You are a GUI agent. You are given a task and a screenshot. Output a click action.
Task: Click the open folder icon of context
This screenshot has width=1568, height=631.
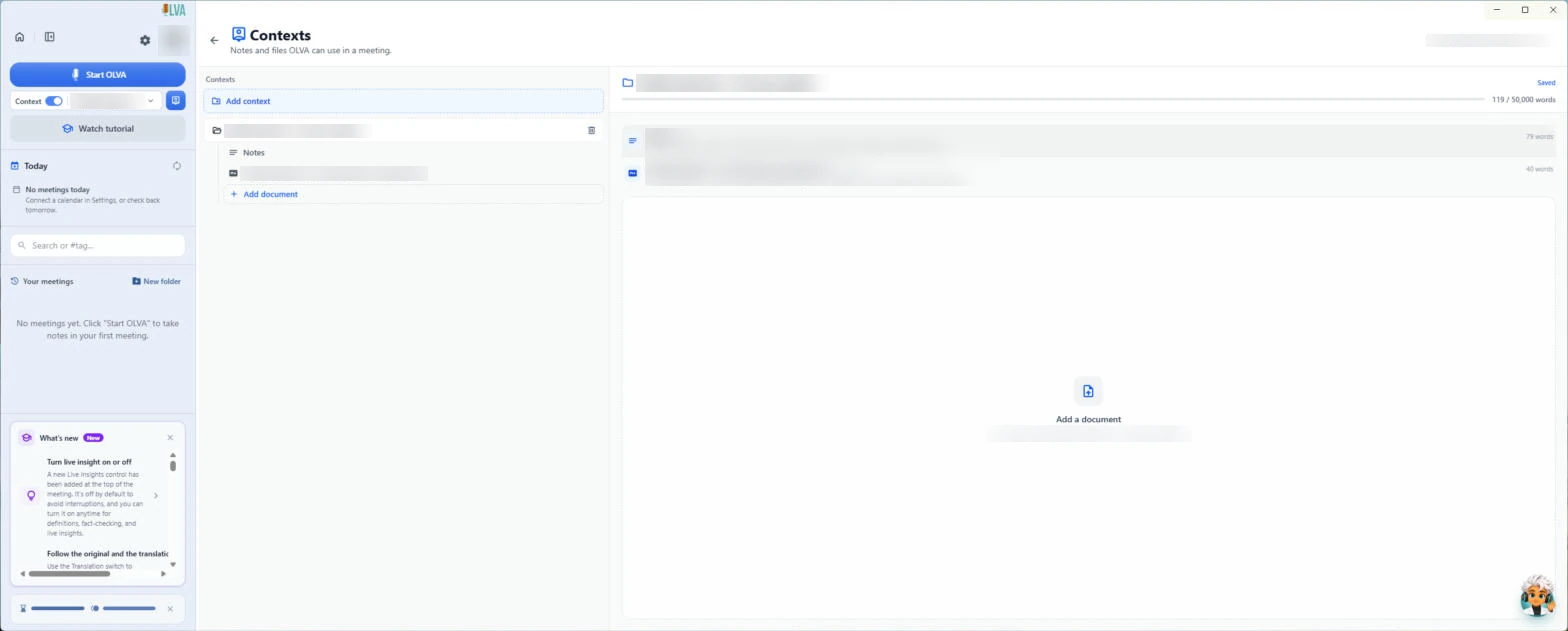[217, 131]
